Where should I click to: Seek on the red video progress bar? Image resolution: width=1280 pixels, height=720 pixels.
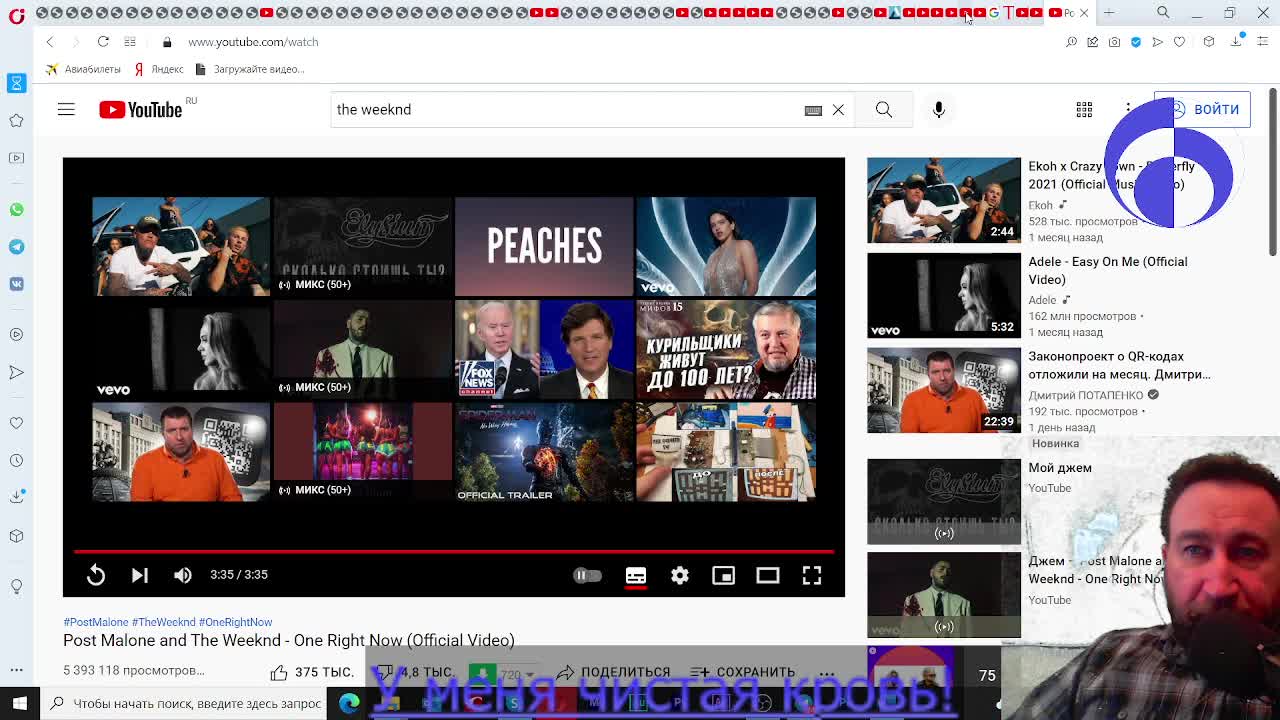(x=454, y=551)
